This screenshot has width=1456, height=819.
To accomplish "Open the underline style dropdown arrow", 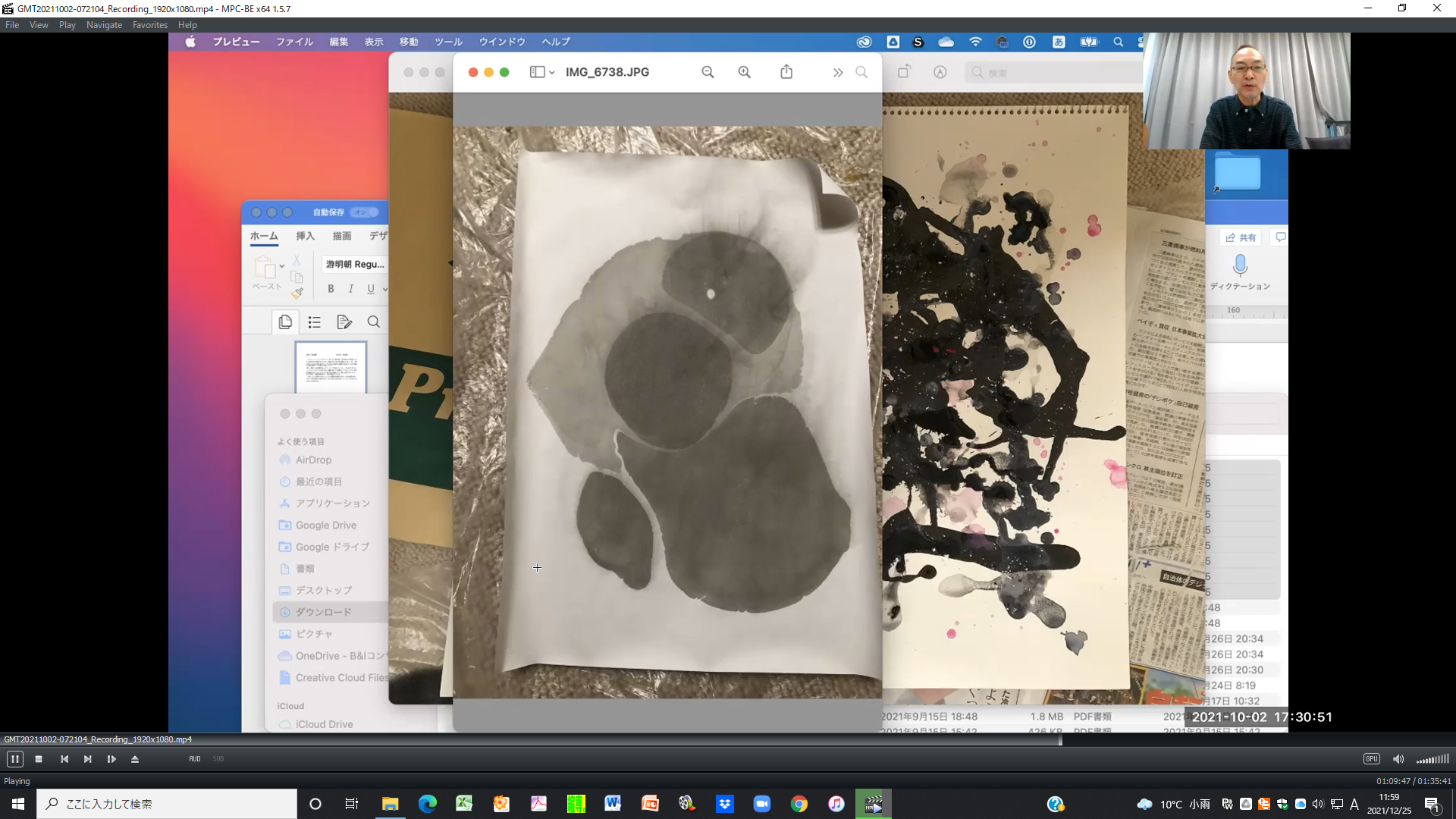I will [x=385, y=289].
